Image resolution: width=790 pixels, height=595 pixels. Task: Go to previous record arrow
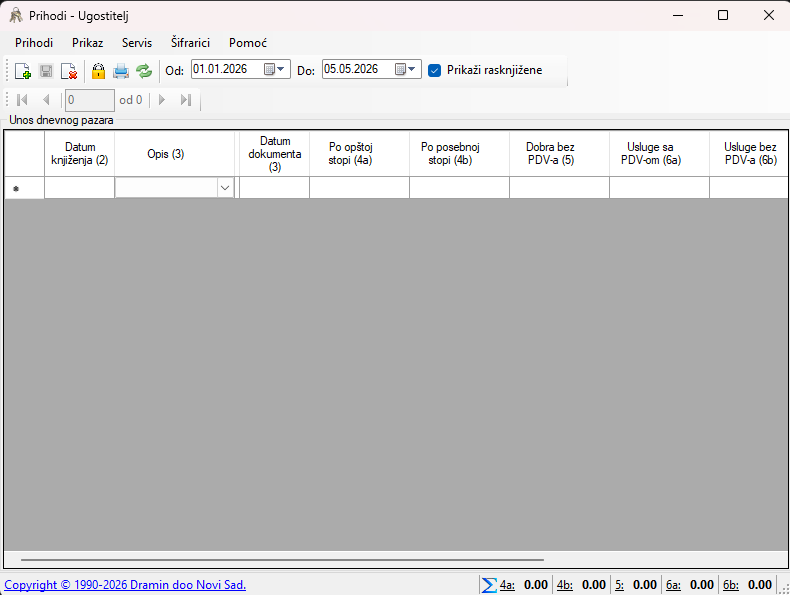(46, 100)
